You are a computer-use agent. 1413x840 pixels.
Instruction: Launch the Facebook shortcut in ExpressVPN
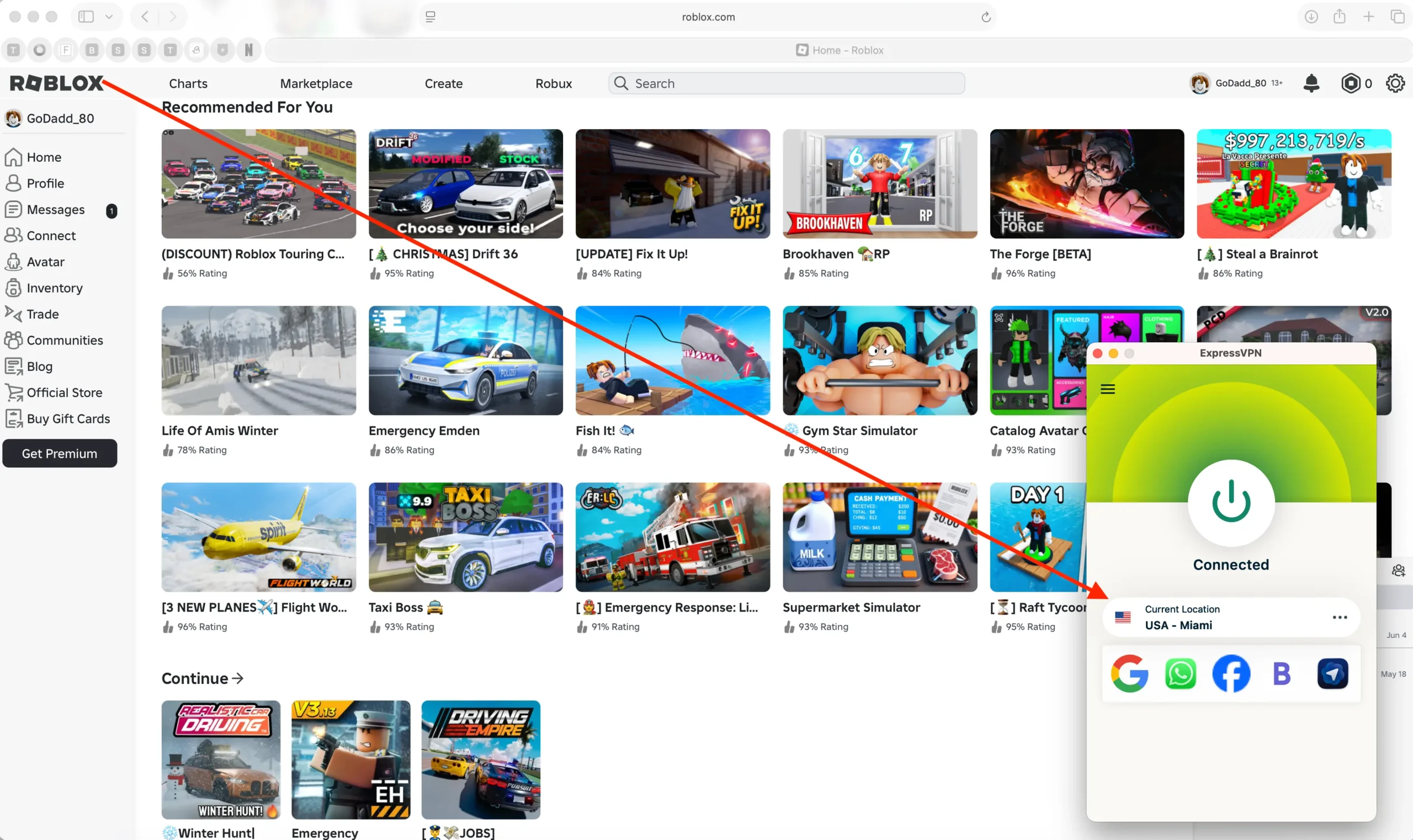(1231, 673)
